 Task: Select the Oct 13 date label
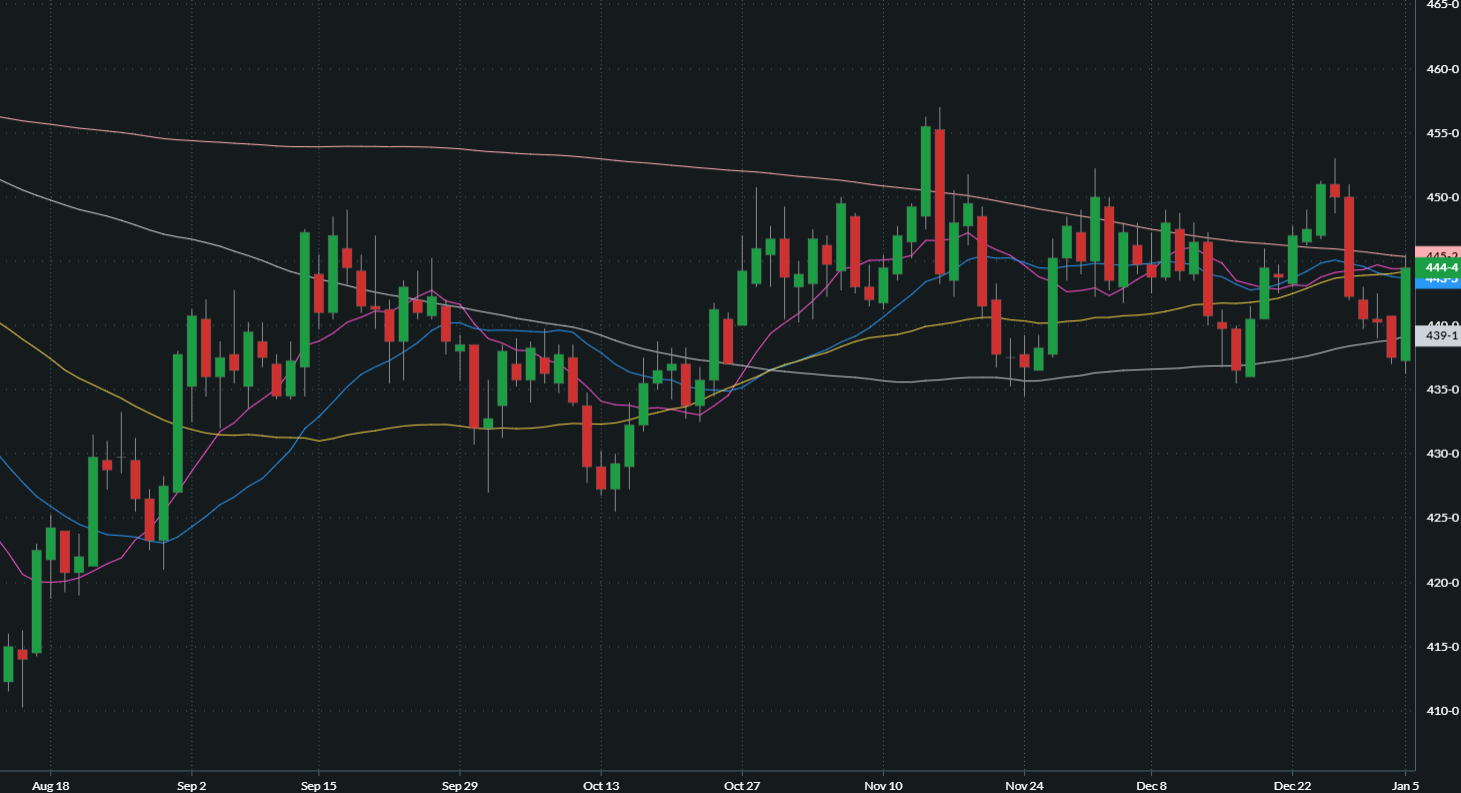pos(600,786)
